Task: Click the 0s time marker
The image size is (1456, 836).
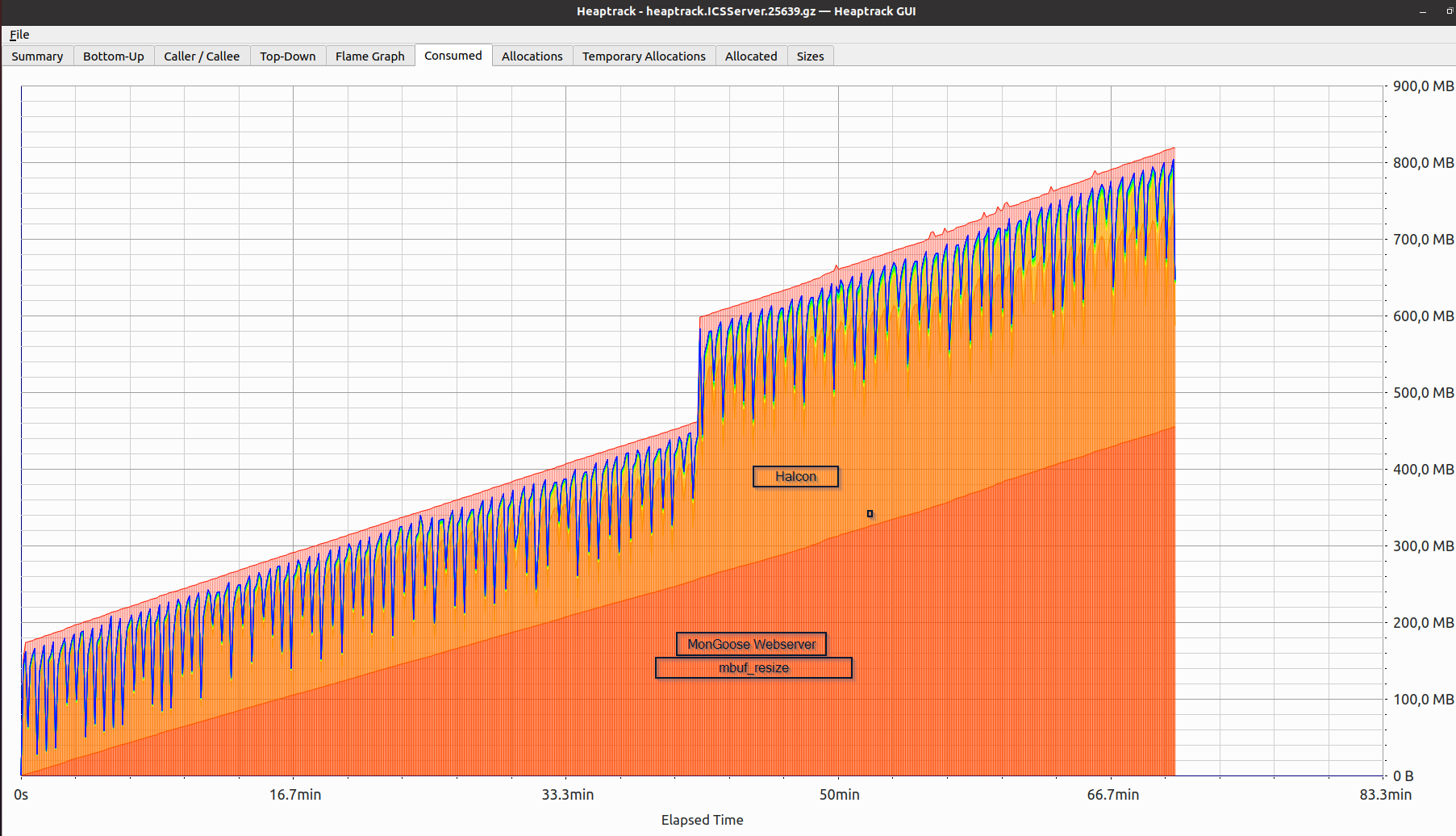Action: (x=22, y=795)
